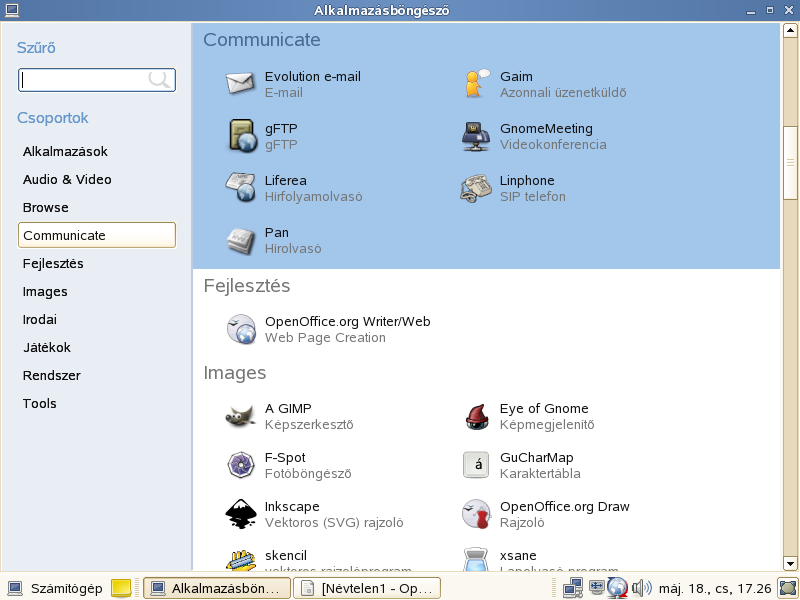The height and width of the screenshot is (600, 800).
Task: Switch to Alkalmazásbön… taskbar window button
Action: [x=217, y=588]
